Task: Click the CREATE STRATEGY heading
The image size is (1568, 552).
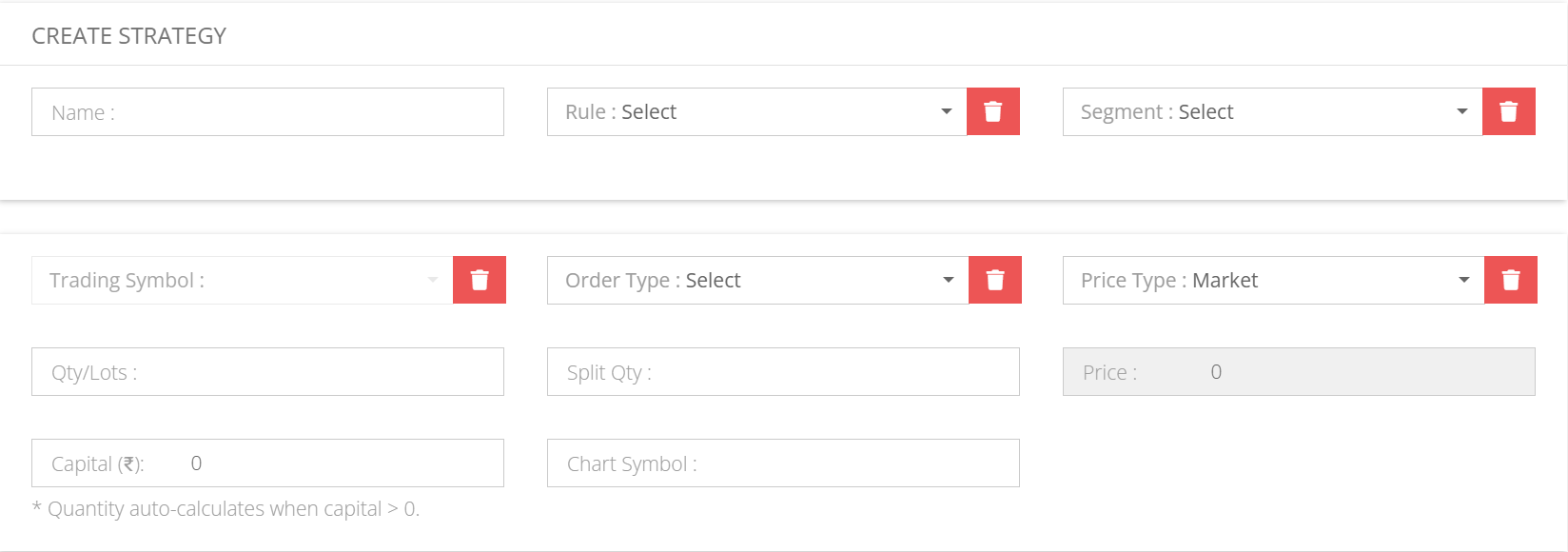Action: [129, 36]
